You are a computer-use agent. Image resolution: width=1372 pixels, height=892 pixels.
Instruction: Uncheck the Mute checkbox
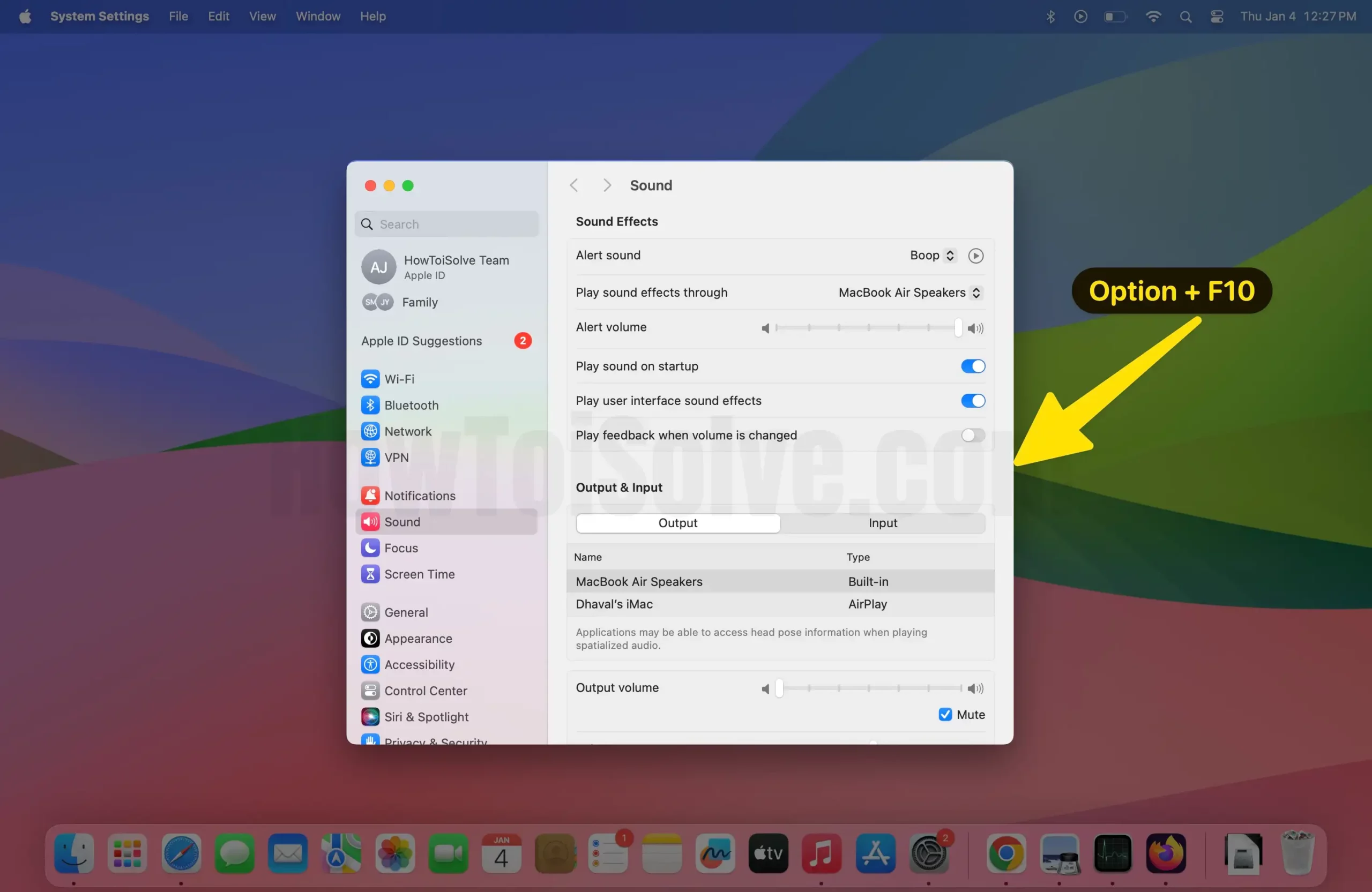944,715
